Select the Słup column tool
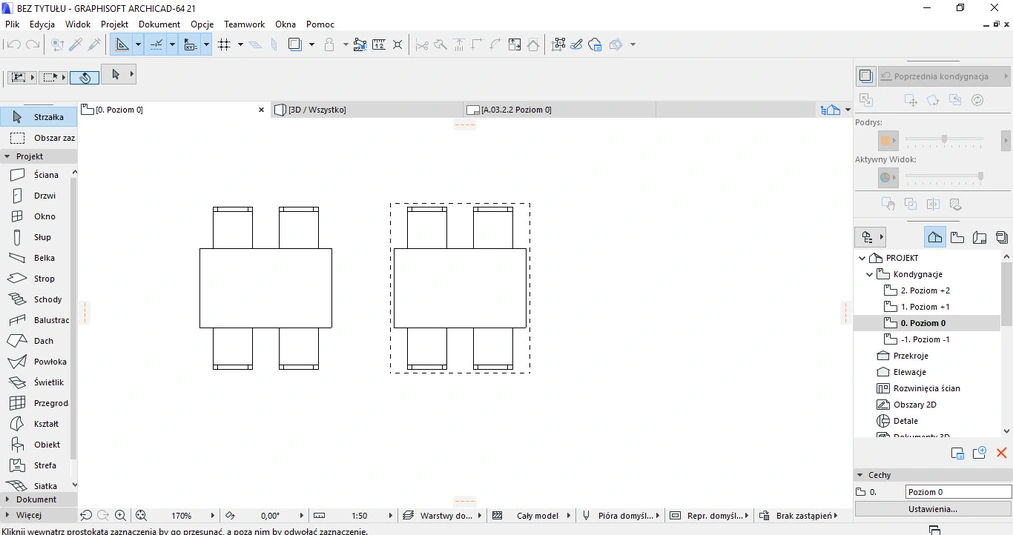This screenshot has width=1013, height=535. point(36,237)
